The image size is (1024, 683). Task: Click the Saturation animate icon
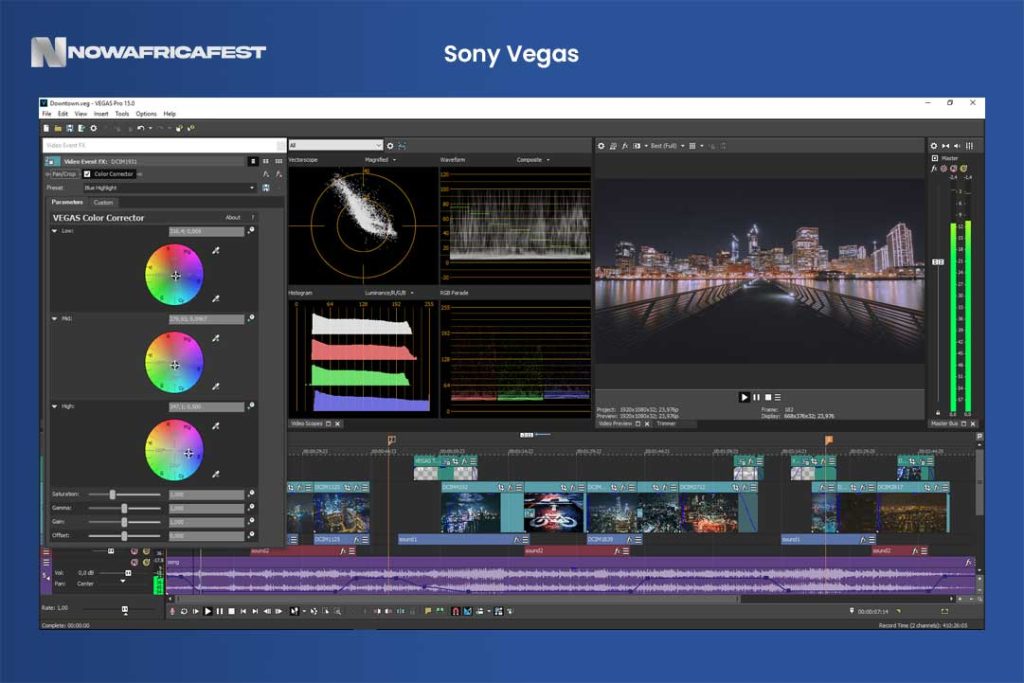pyautogui.click(x=251, y=494)
